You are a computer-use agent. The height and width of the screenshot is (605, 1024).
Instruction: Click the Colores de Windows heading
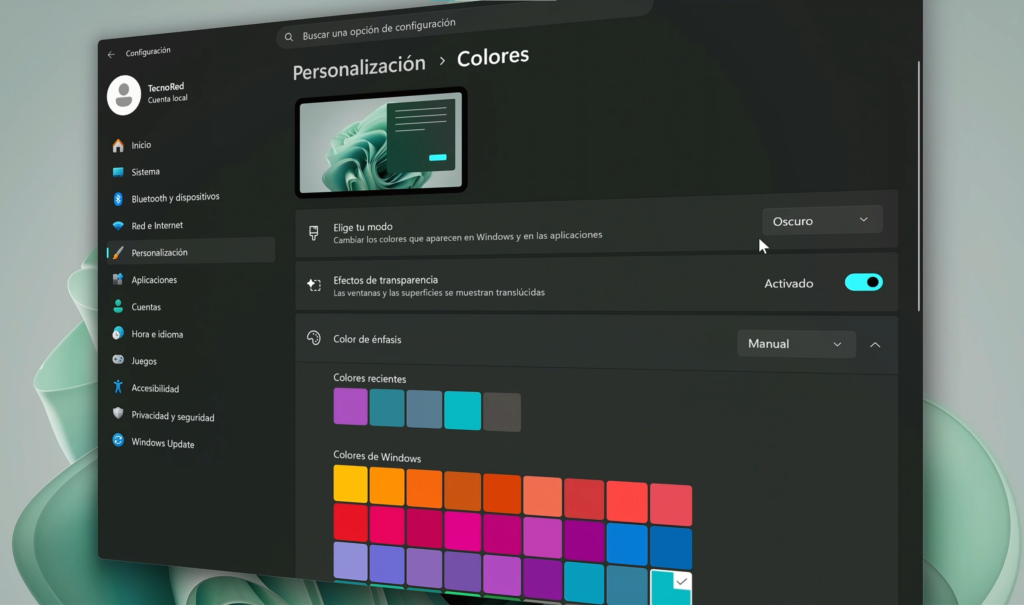coord(377,456)
